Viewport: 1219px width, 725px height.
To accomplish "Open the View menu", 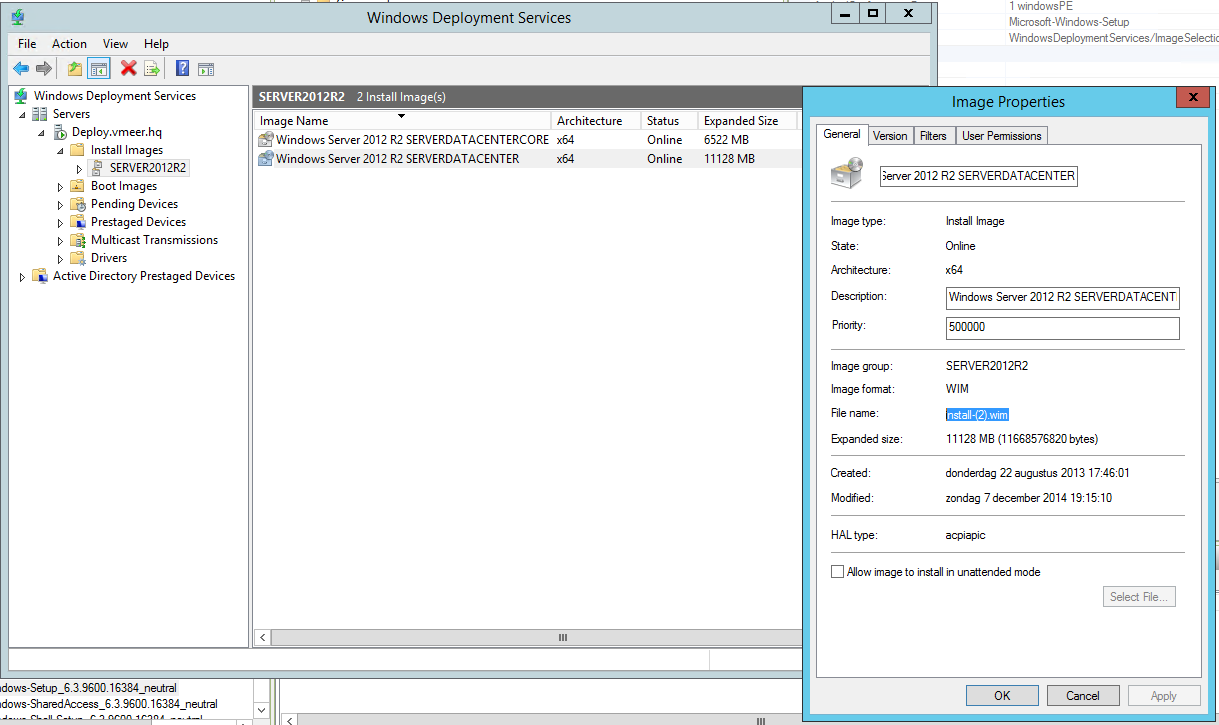I will coord(115,44).
